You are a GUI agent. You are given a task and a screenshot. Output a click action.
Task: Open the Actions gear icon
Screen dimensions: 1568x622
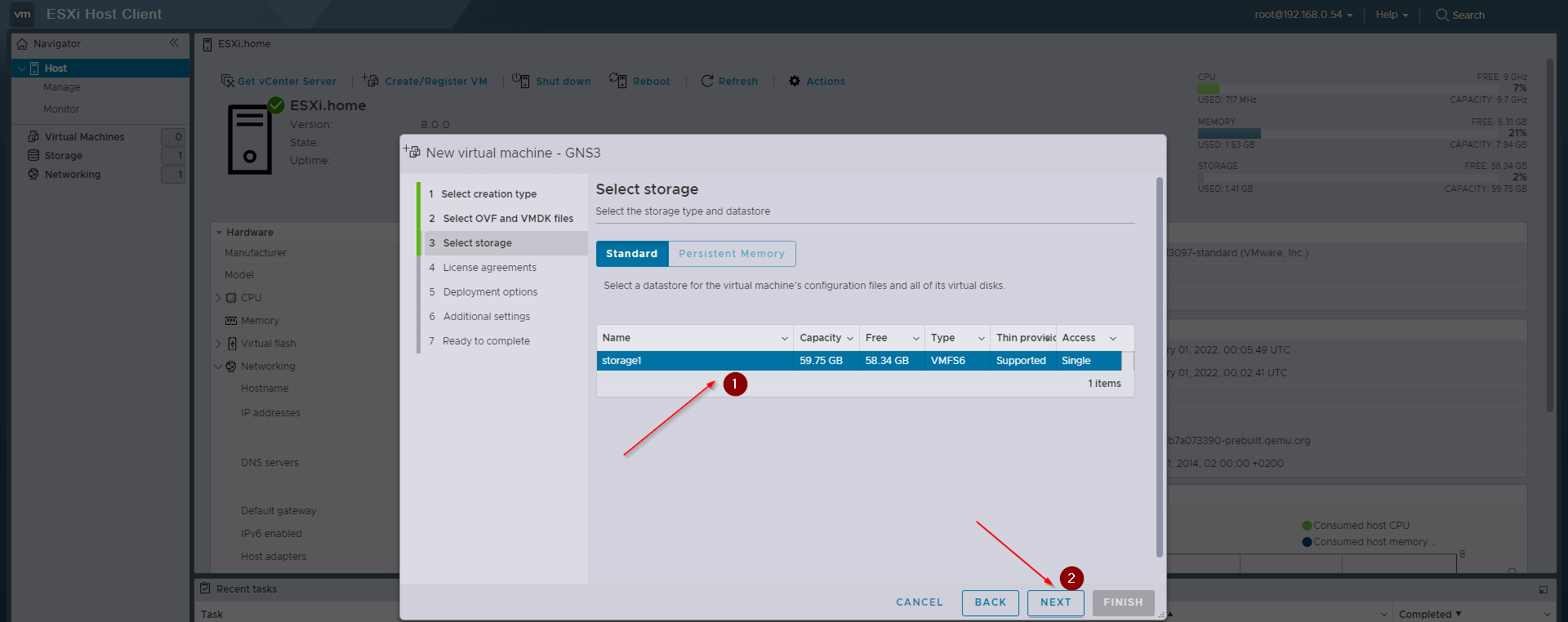coord(795,81)
